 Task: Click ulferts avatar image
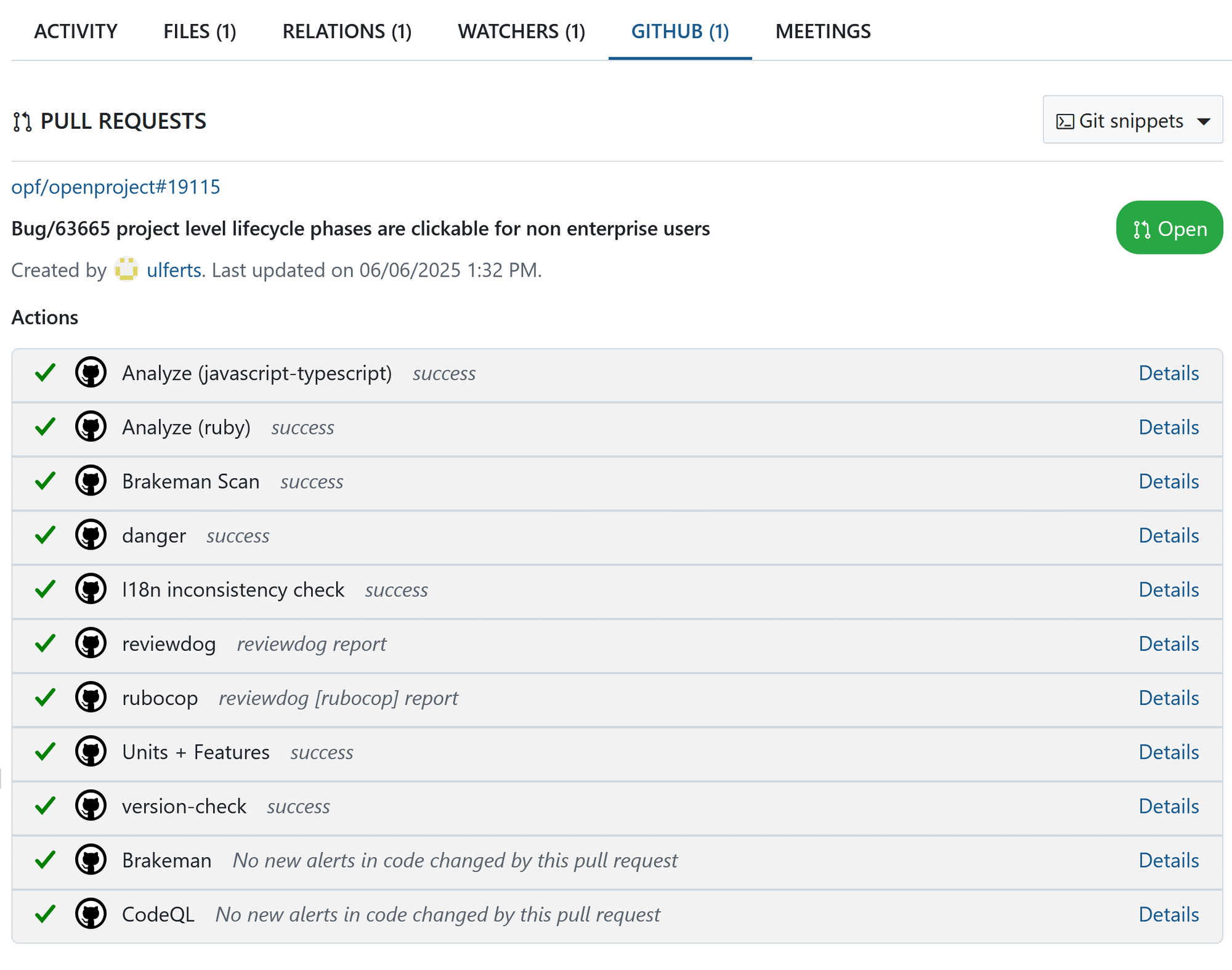pyautogui.click(x=127, y=270)
